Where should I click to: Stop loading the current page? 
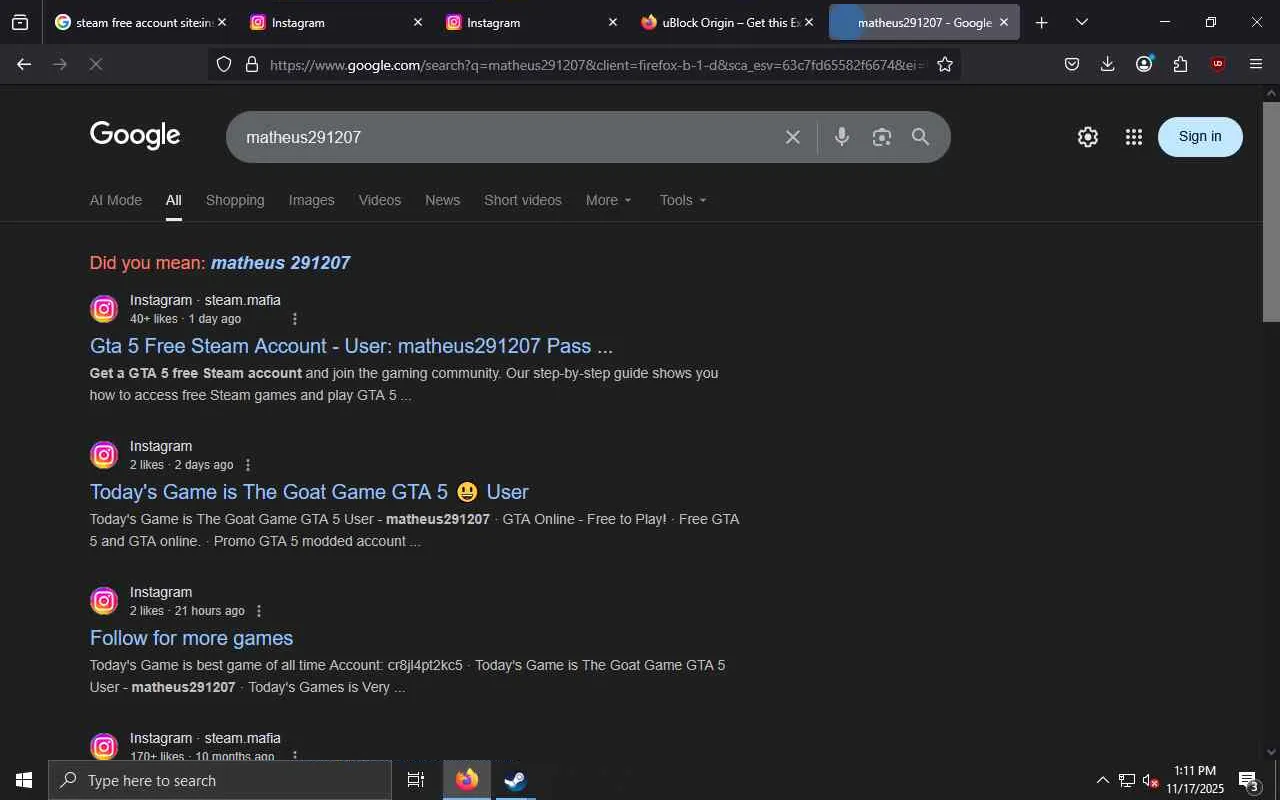click(x=96, y=64)
